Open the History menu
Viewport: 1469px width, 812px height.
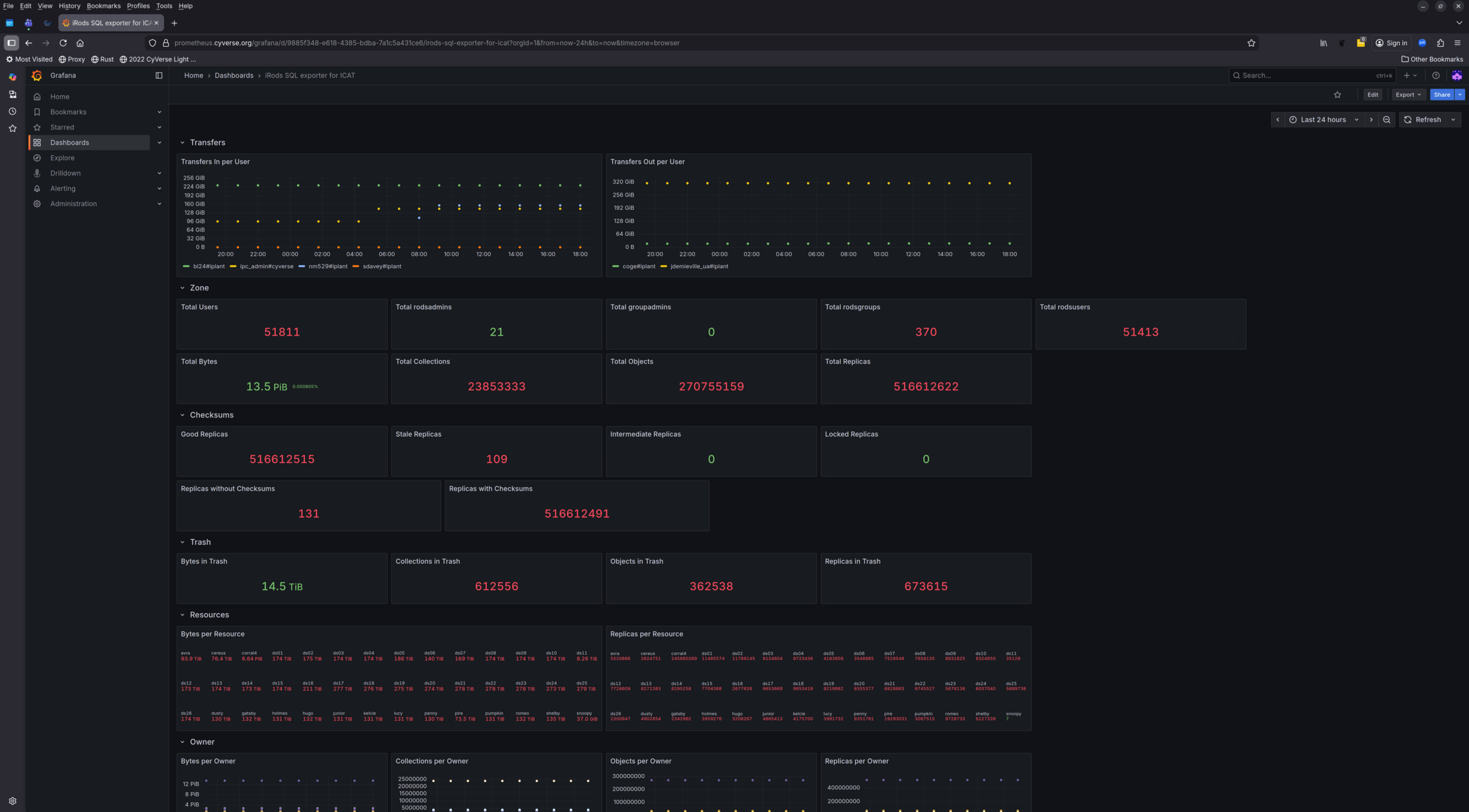69,6
